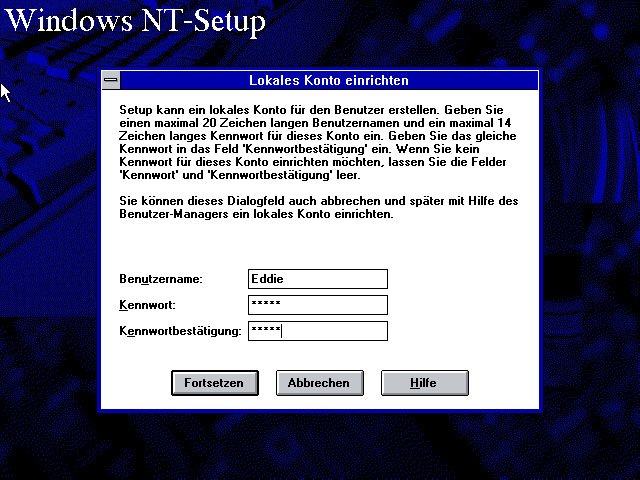Open the dialog's system control menu box

pyautogui.click(x=111, y=80)
